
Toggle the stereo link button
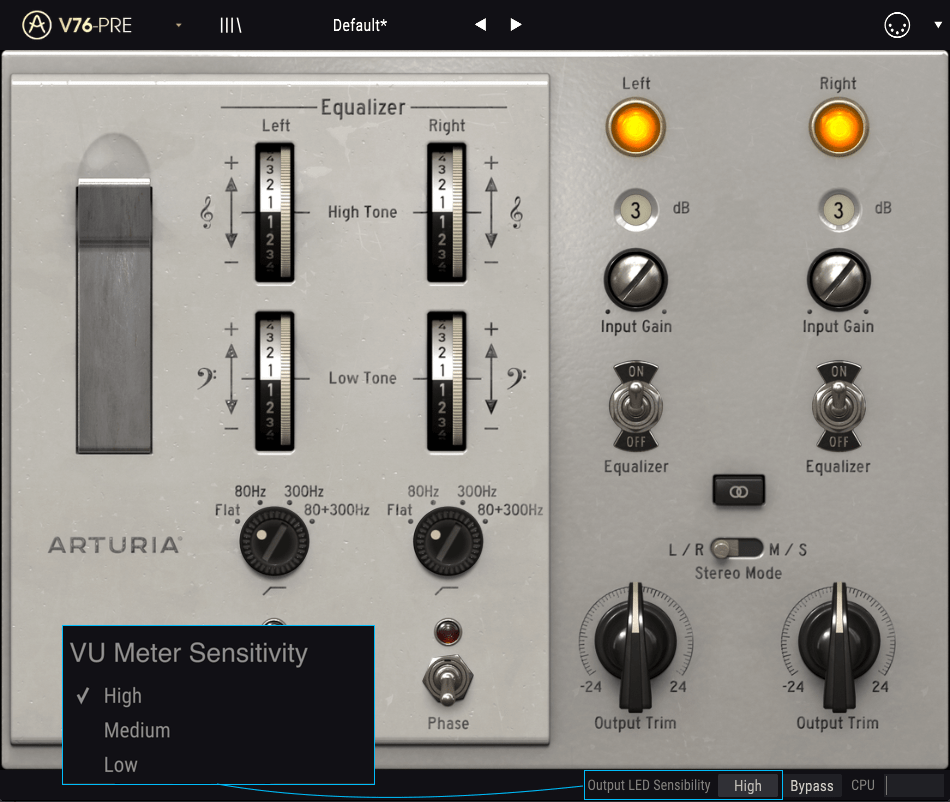click(739, 491)
